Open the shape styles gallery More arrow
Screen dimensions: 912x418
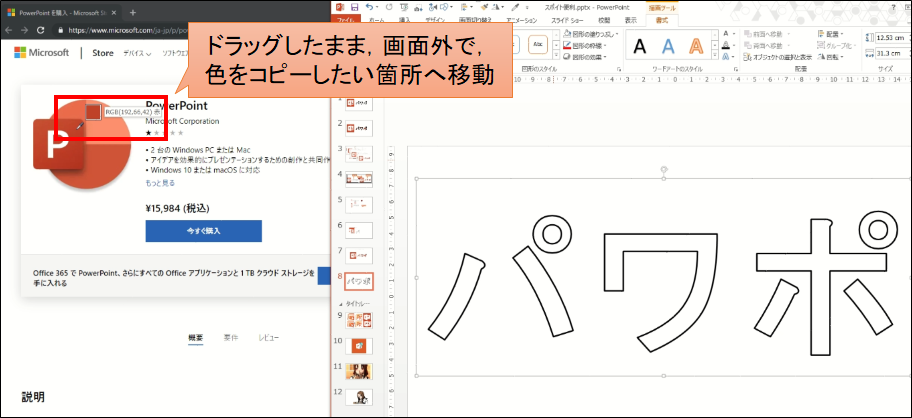pos(557,56)
